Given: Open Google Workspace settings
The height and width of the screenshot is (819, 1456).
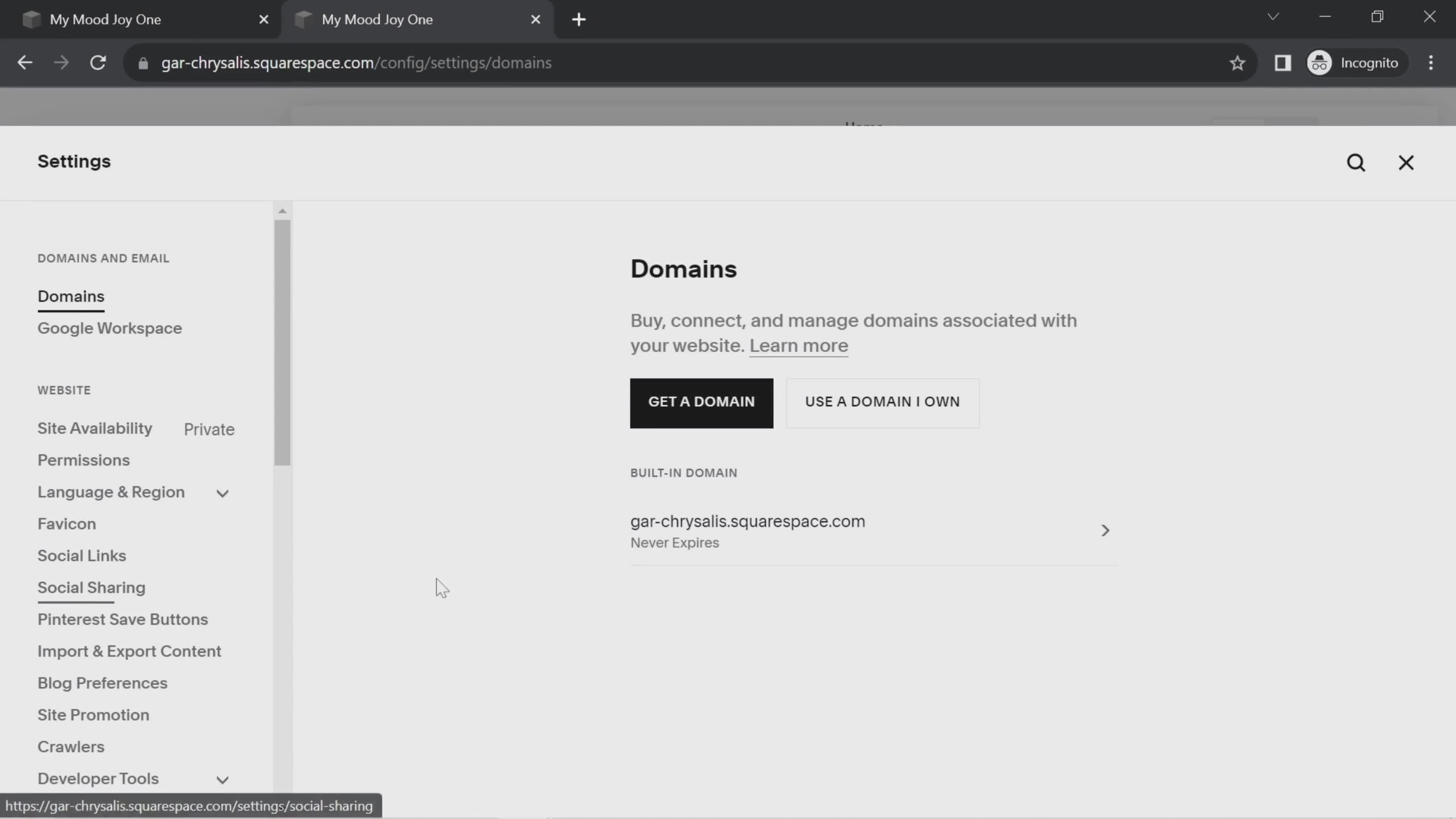Looking at the screenshot, I should [110, 328].
